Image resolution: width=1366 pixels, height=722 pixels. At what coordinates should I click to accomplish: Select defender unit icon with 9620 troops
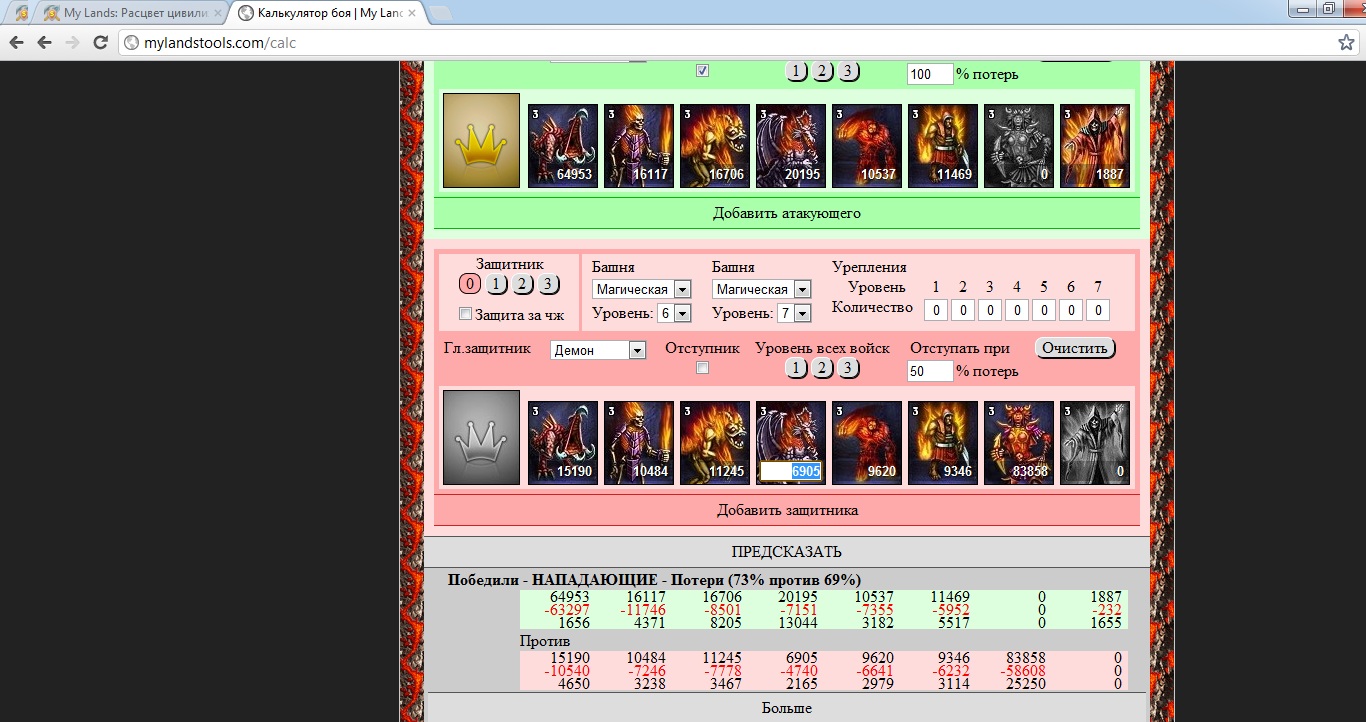click(x=867, y=443)
